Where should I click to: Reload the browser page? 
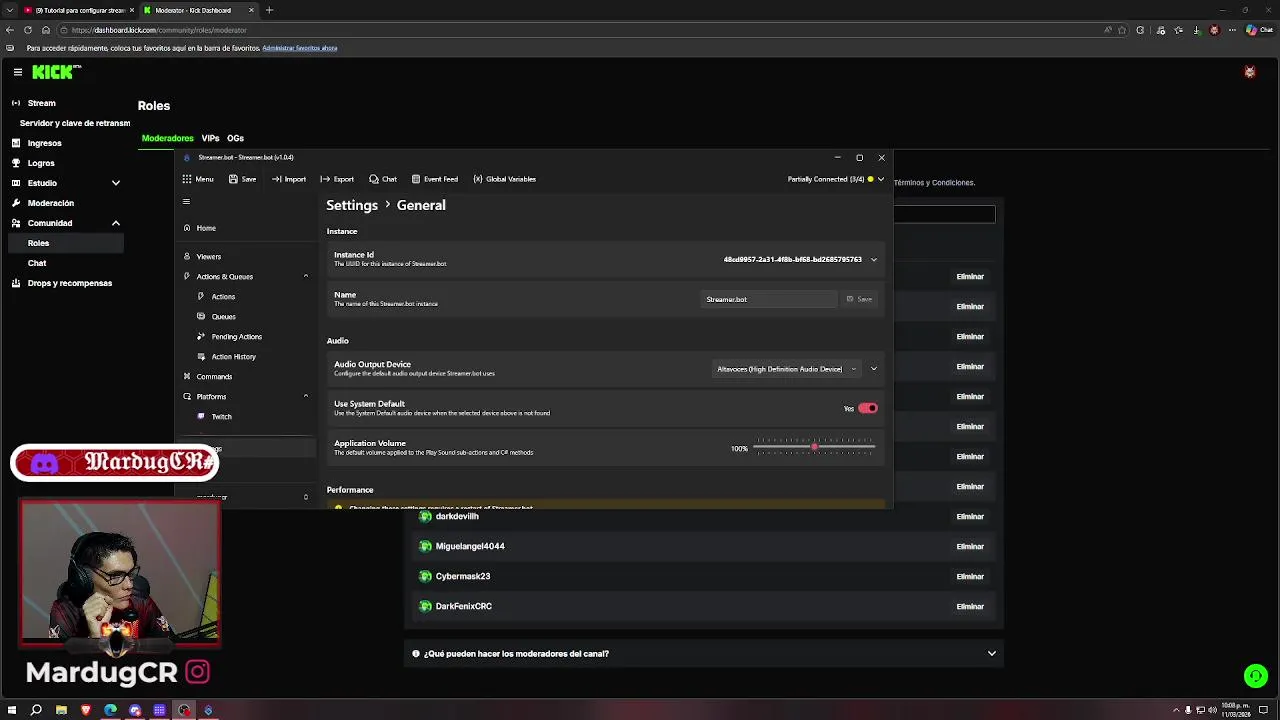28,30
